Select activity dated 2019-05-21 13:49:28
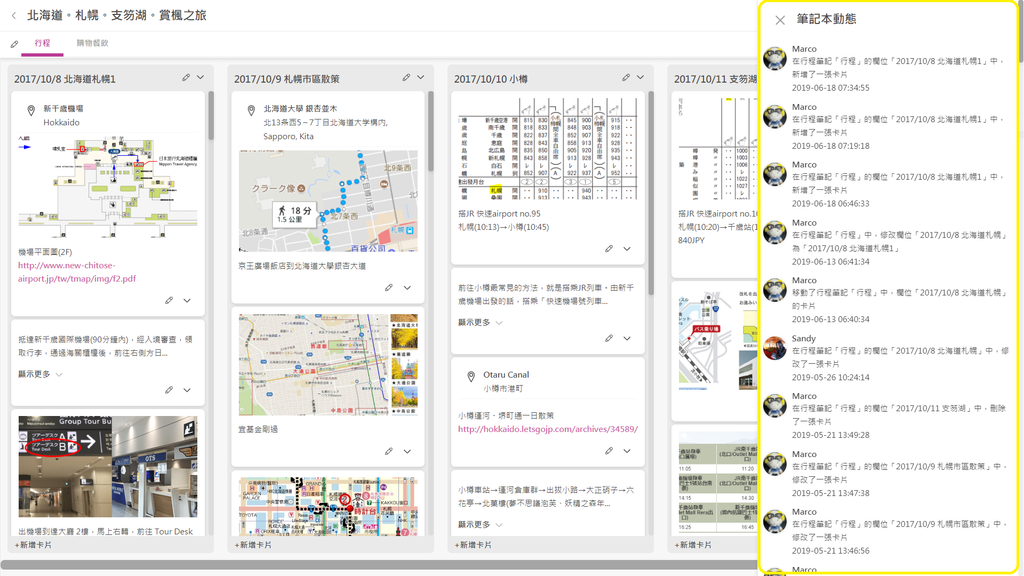1024x576 pixels. click(888, 415)
